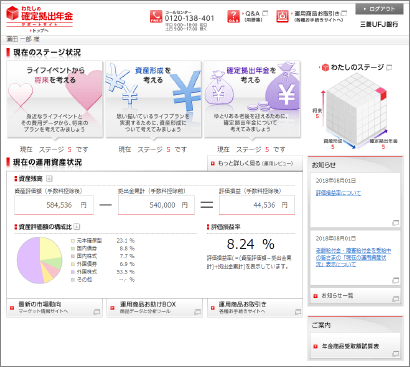Click the トップへ link under logo

point(39,31)
